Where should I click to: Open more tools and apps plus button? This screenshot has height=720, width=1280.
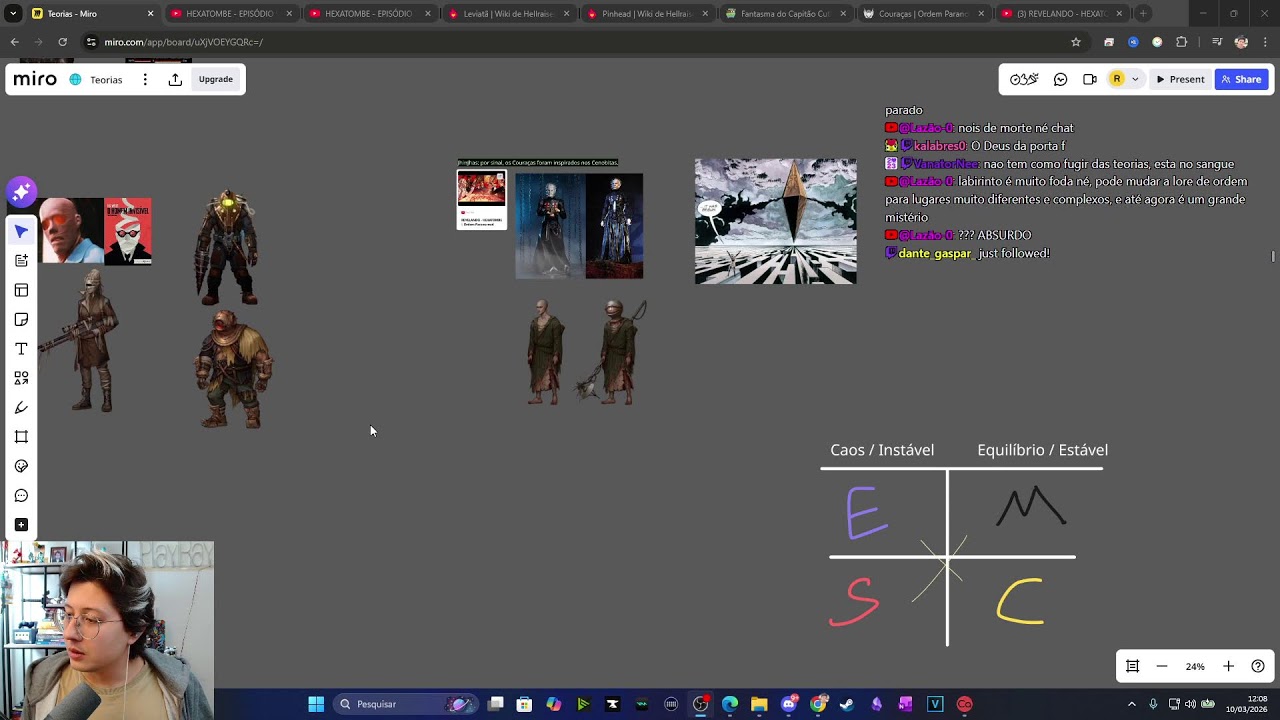pos(21,525)
